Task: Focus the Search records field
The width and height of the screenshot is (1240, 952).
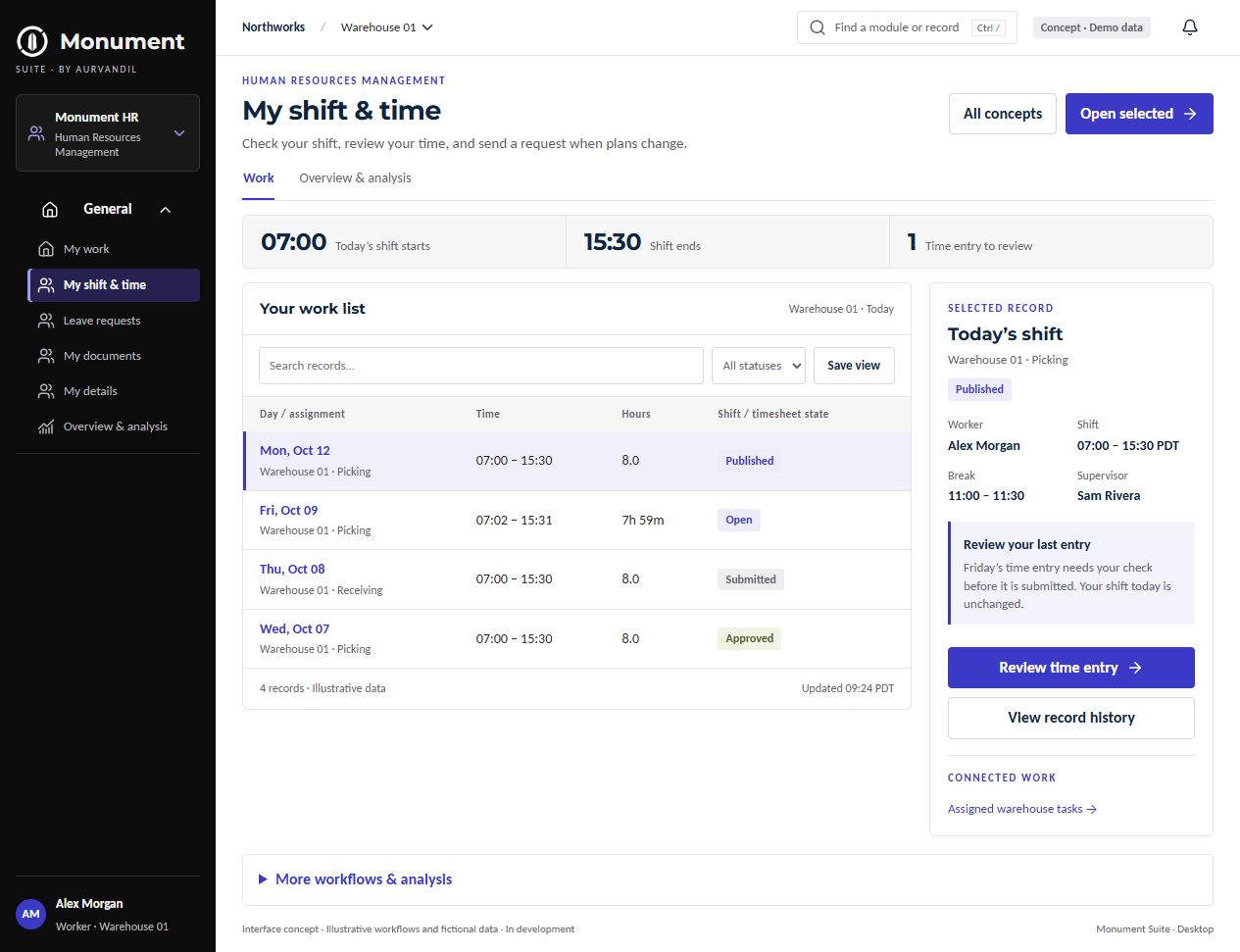Action: click(481, 366)
